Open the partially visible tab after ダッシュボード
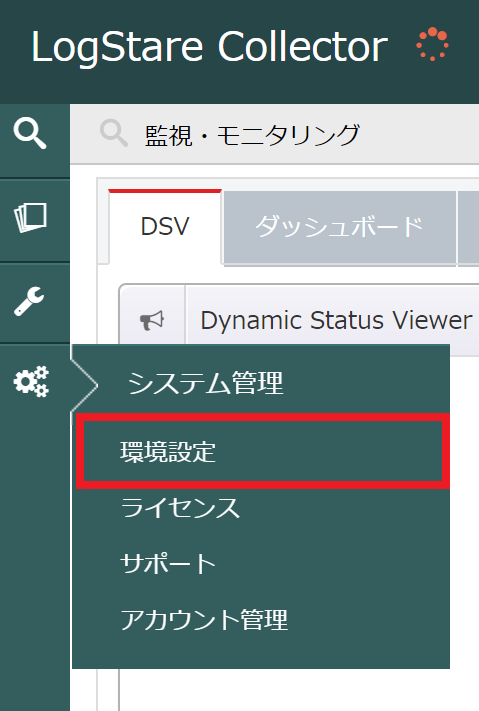The image size is (479, 711). tap(469, 227)
